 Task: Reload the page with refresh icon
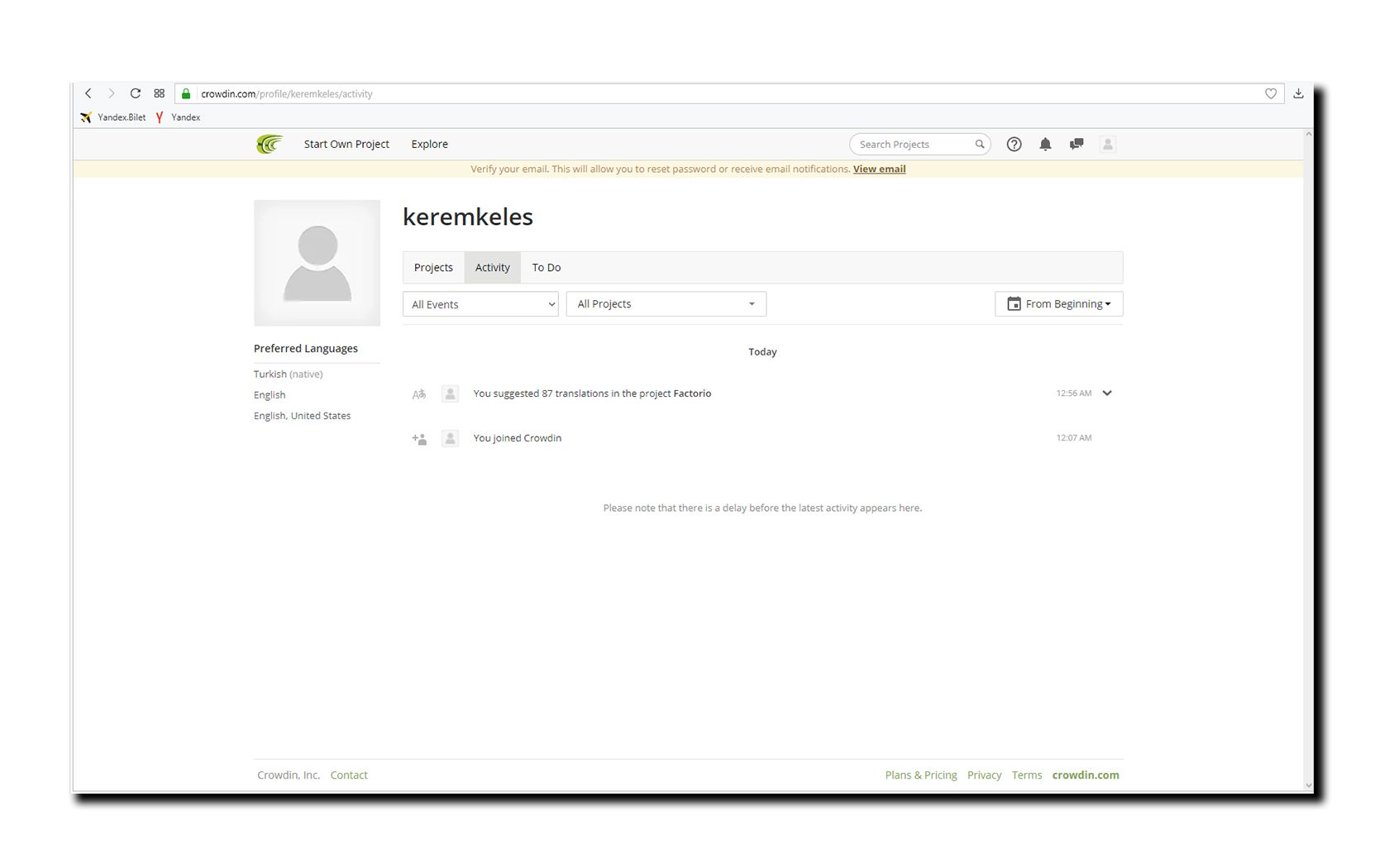coord(136,93)
